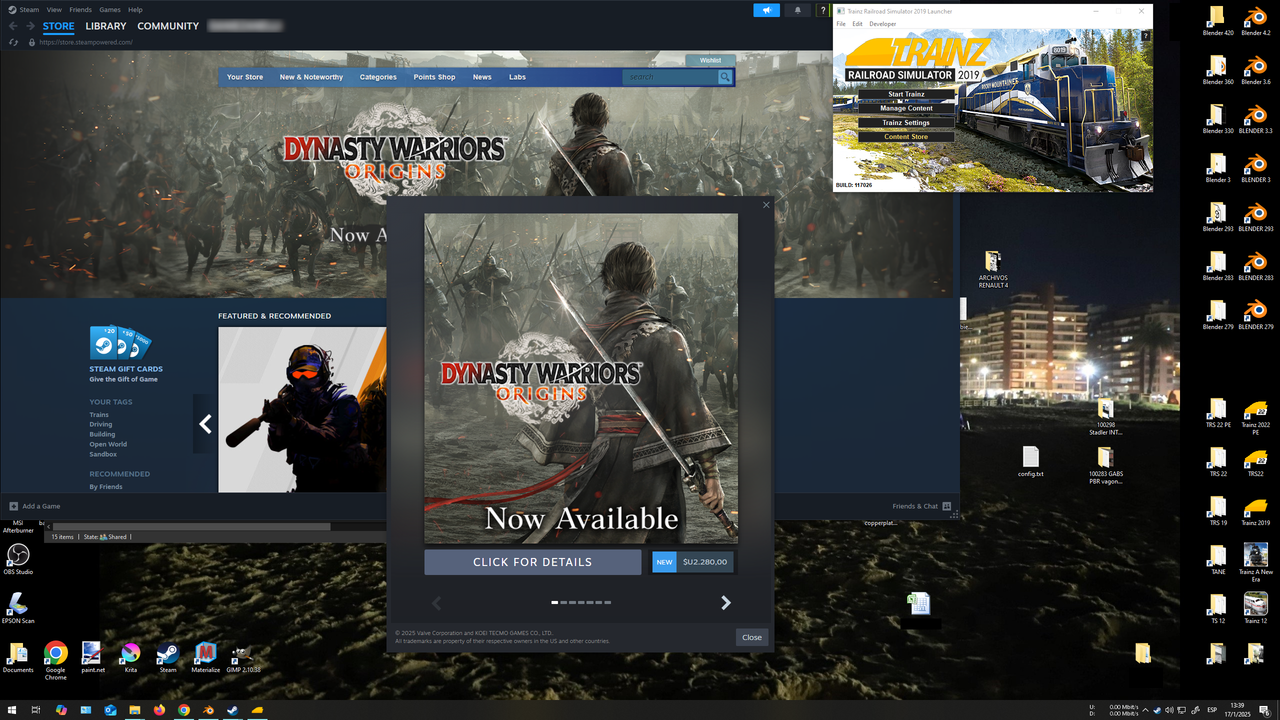Image resolution: width=1280 pixels, height=720 pixels.
Task: Open Content Store in Trainz launcher
Action: click(906, 136)
